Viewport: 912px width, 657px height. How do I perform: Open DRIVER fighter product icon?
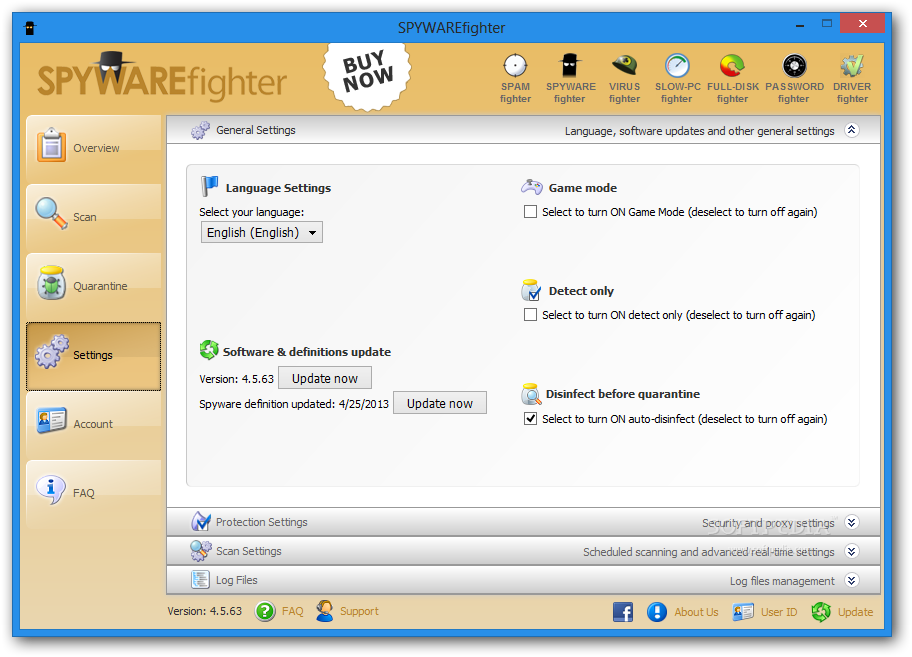[x=852, y=78]
